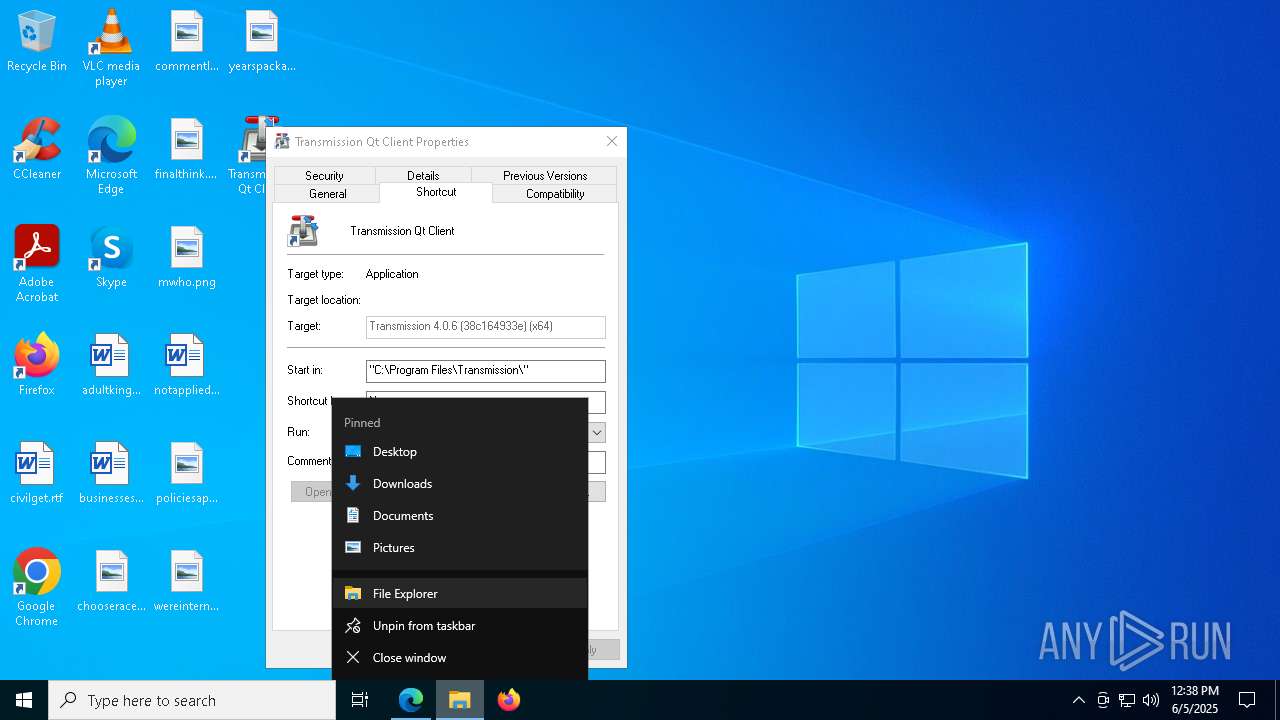Select the commentl... image file icon
The width and height of the screenshot is (1280, 720).
[187, 42]
